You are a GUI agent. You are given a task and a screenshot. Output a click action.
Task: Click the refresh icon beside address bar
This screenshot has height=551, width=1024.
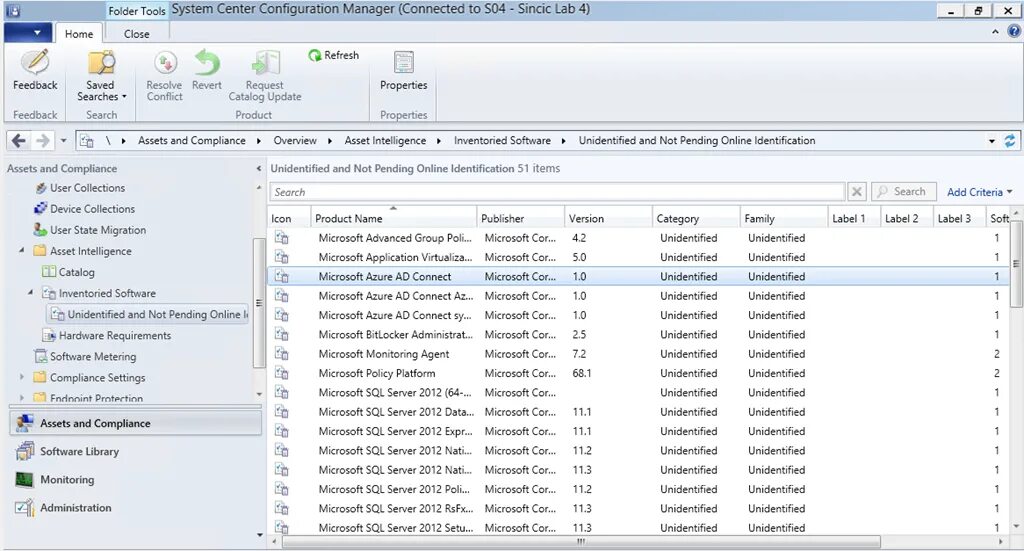tap(1010, 140)
